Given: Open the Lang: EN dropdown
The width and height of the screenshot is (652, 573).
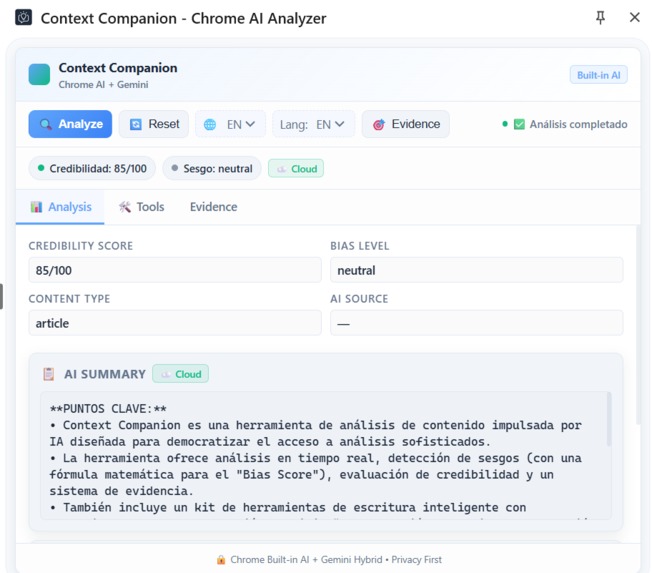Looking at the screenshot, I should [314, 124].
